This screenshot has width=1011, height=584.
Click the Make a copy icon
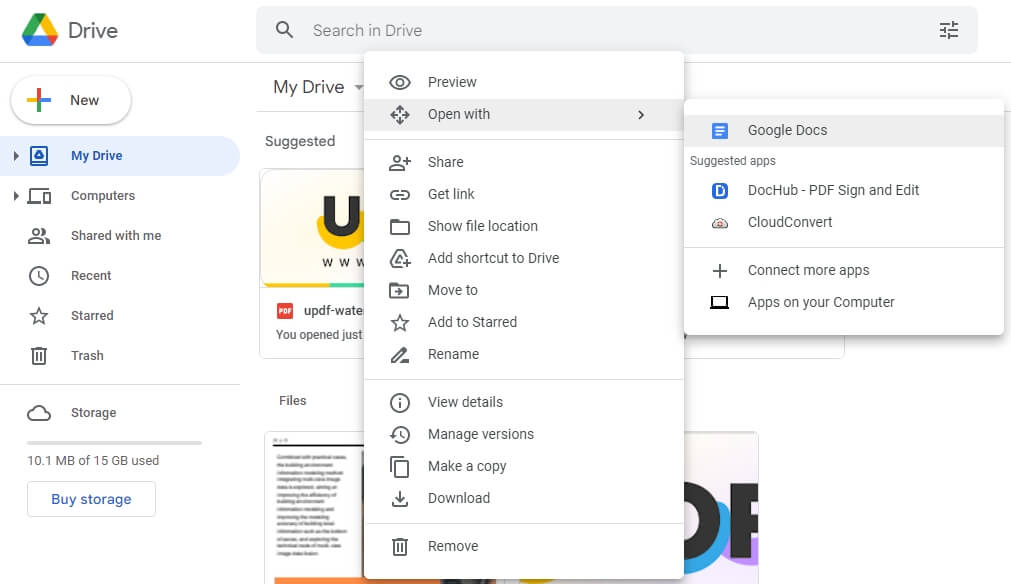(x=400, y=467)
